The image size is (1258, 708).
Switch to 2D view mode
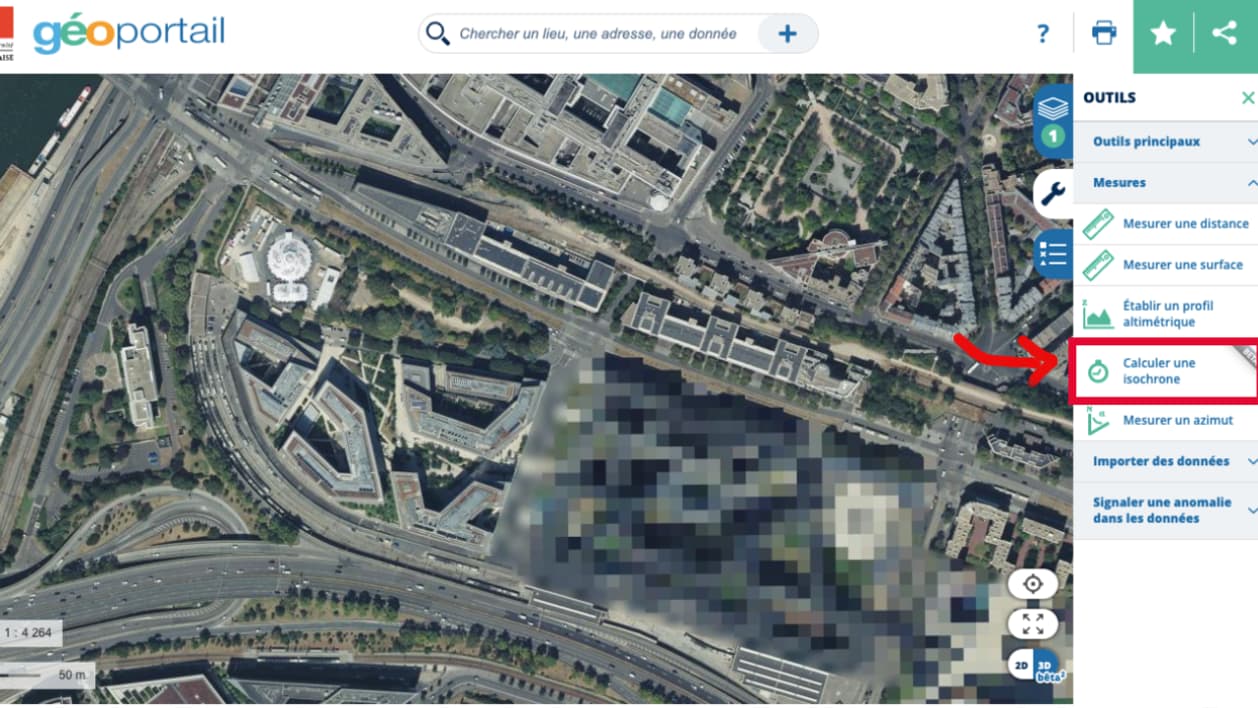tap(1021, 664)
